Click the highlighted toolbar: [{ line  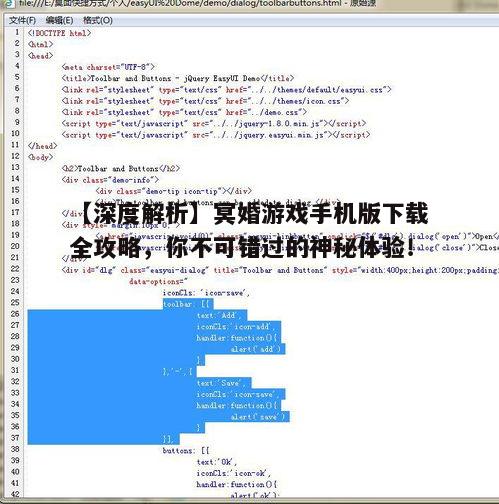186,304
